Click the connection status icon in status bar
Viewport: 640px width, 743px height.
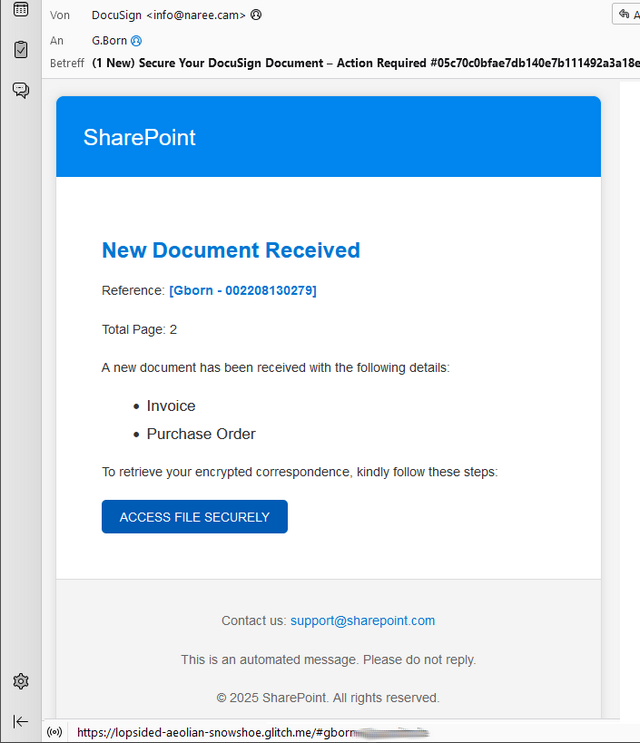(54, 732)
